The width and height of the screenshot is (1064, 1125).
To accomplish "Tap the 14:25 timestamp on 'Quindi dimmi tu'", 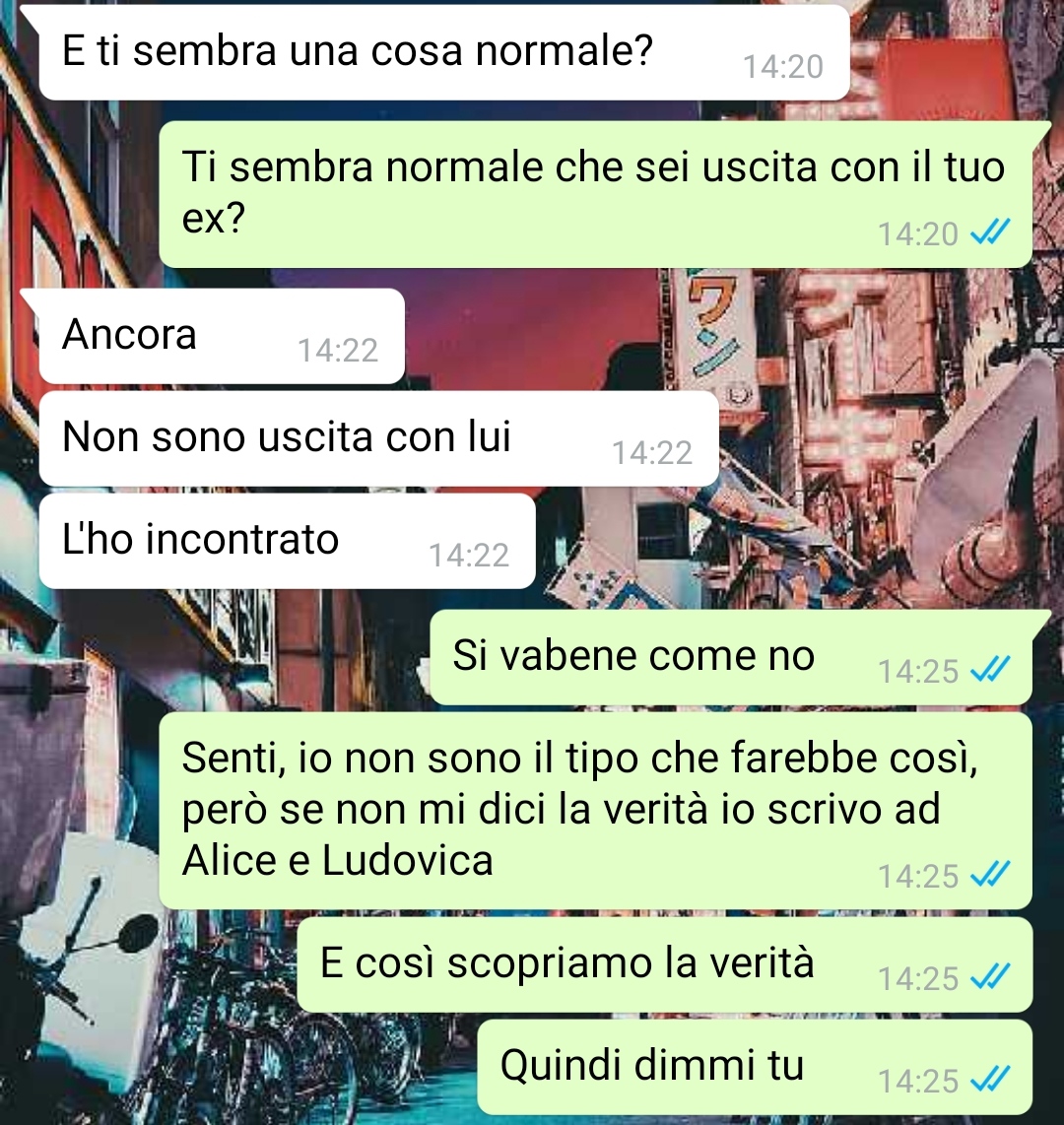I will (x=918, y=1082).
